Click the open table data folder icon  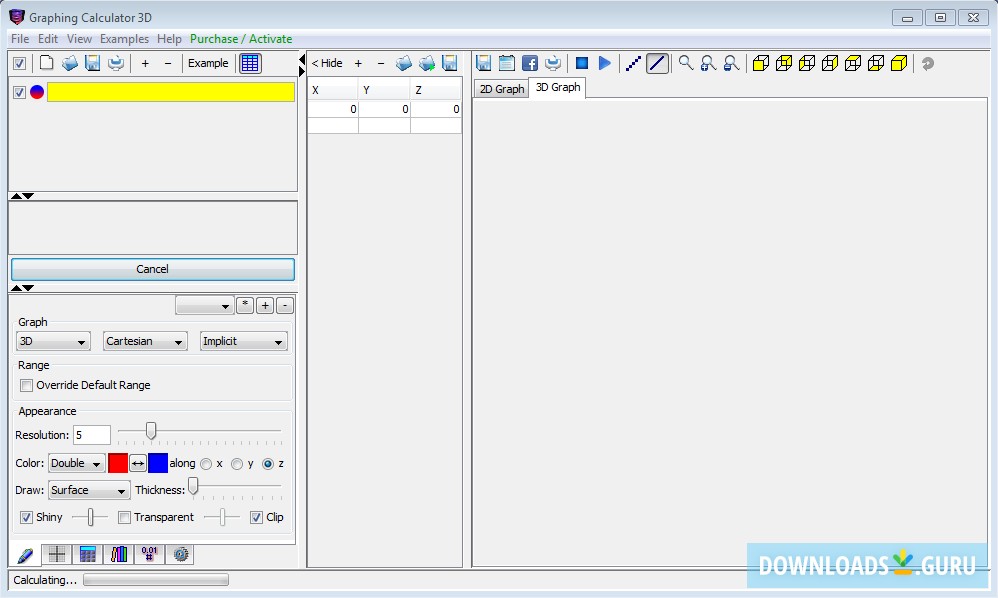404,63
